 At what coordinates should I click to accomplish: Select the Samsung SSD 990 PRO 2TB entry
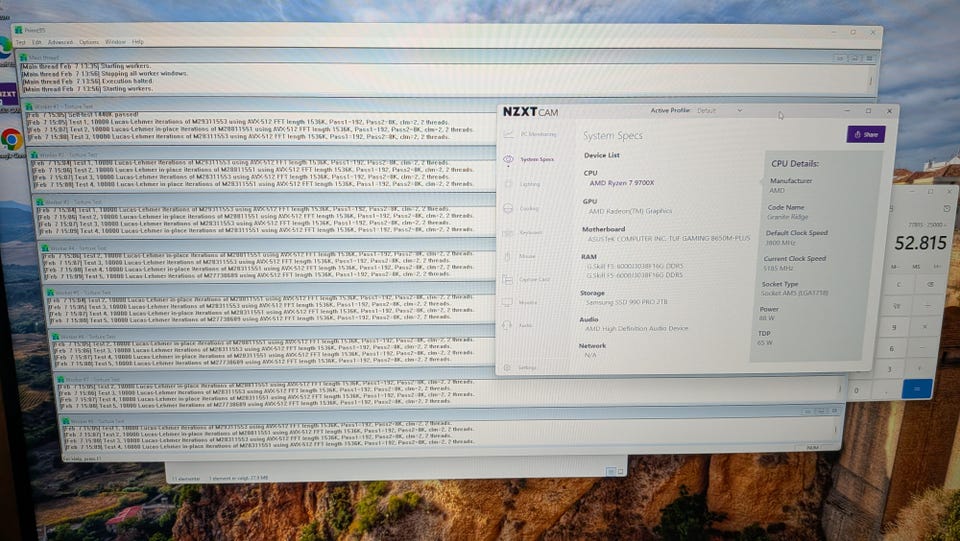tap(626, 302)
